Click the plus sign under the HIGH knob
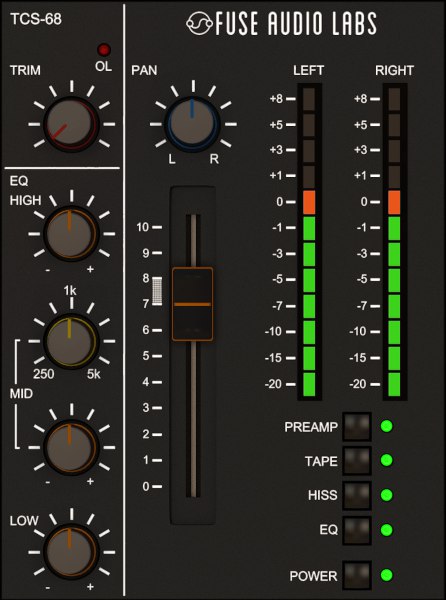The image size is (446, 600). point(90,269)
